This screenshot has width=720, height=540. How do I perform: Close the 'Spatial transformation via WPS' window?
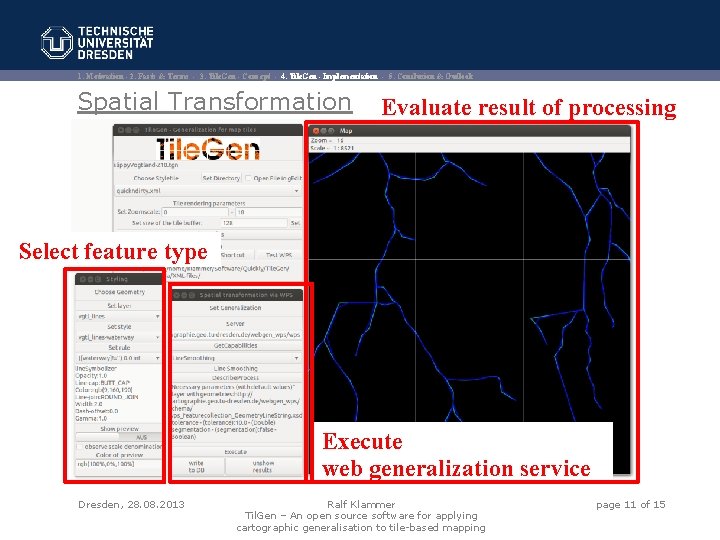click(x=176, y=295)
